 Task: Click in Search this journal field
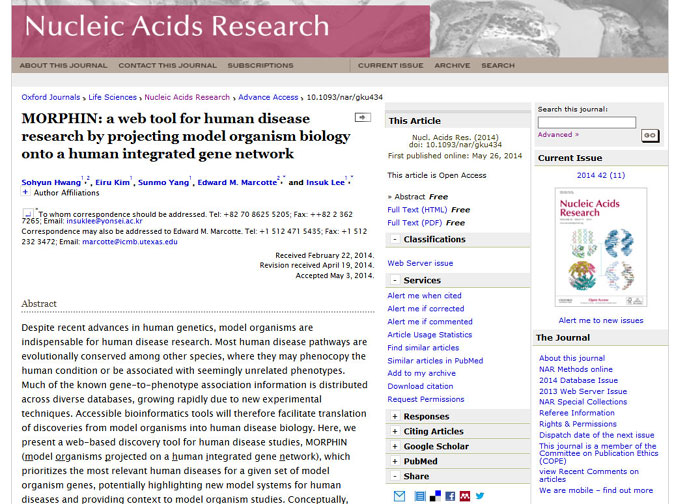pos(587,122)
